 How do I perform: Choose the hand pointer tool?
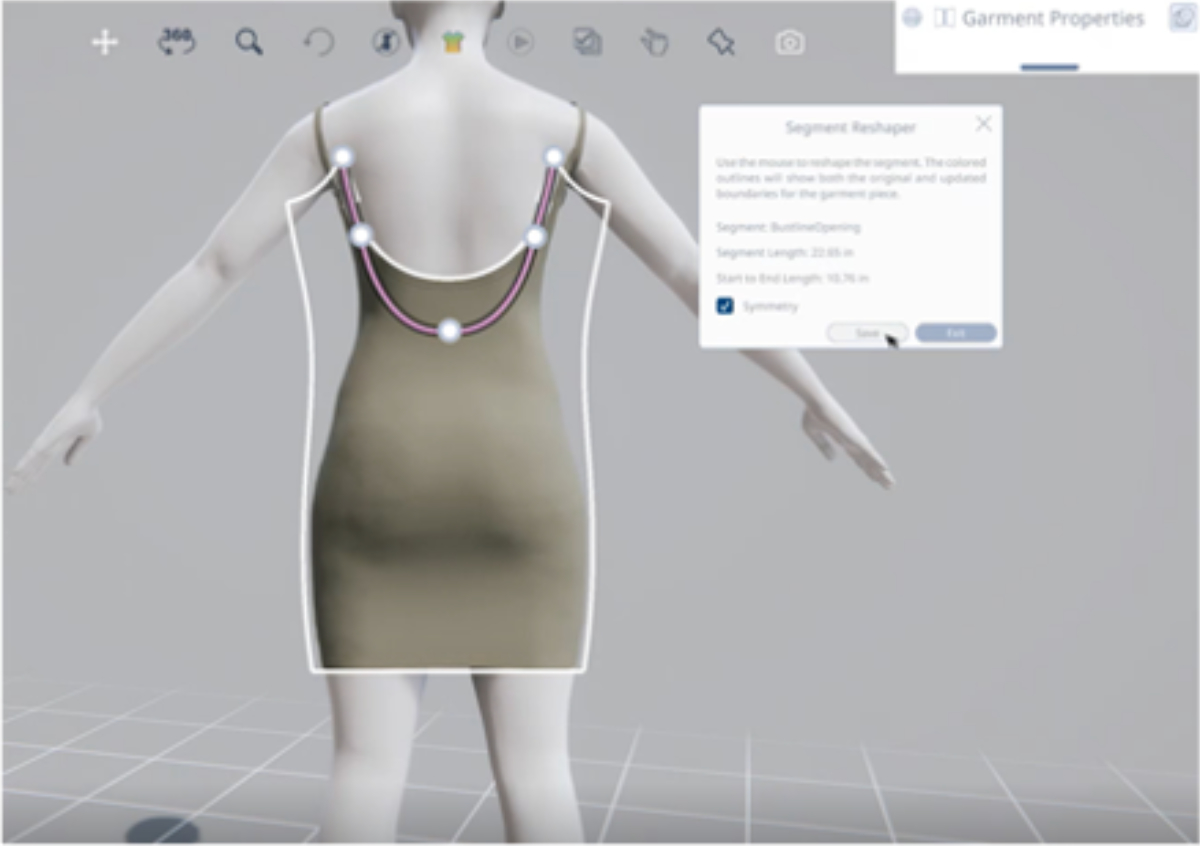654,42
